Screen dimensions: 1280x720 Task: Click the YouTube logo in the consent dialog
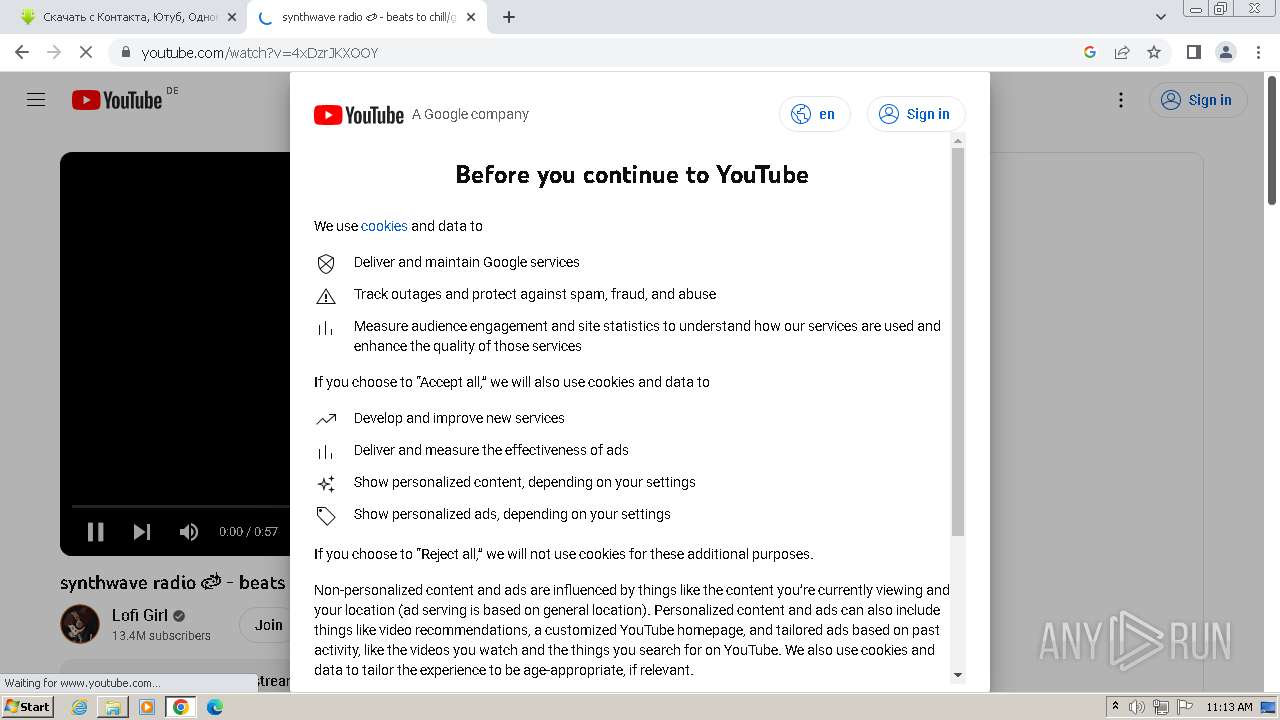click(359, 115)
